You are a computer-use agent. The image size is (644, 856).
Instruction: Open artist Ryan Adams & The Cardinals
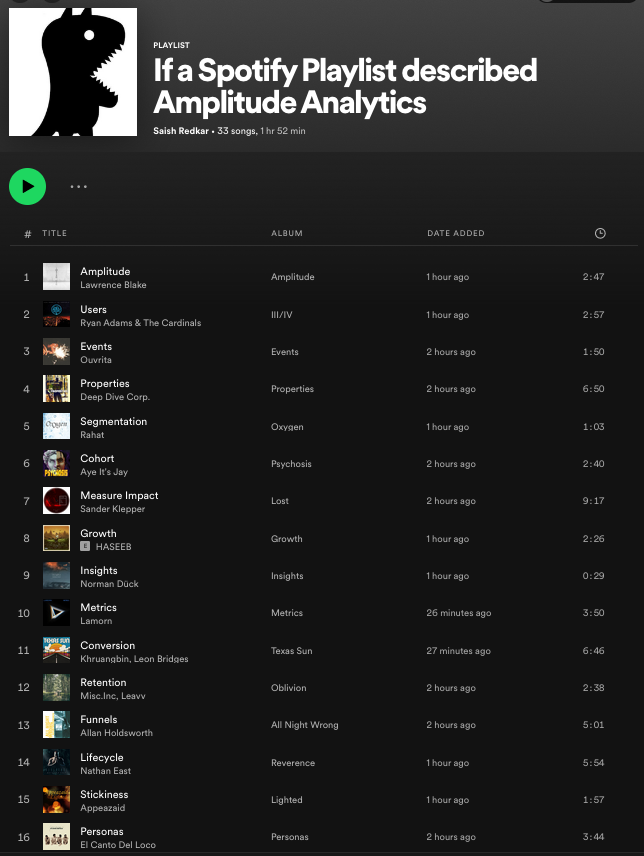[140, 323]
